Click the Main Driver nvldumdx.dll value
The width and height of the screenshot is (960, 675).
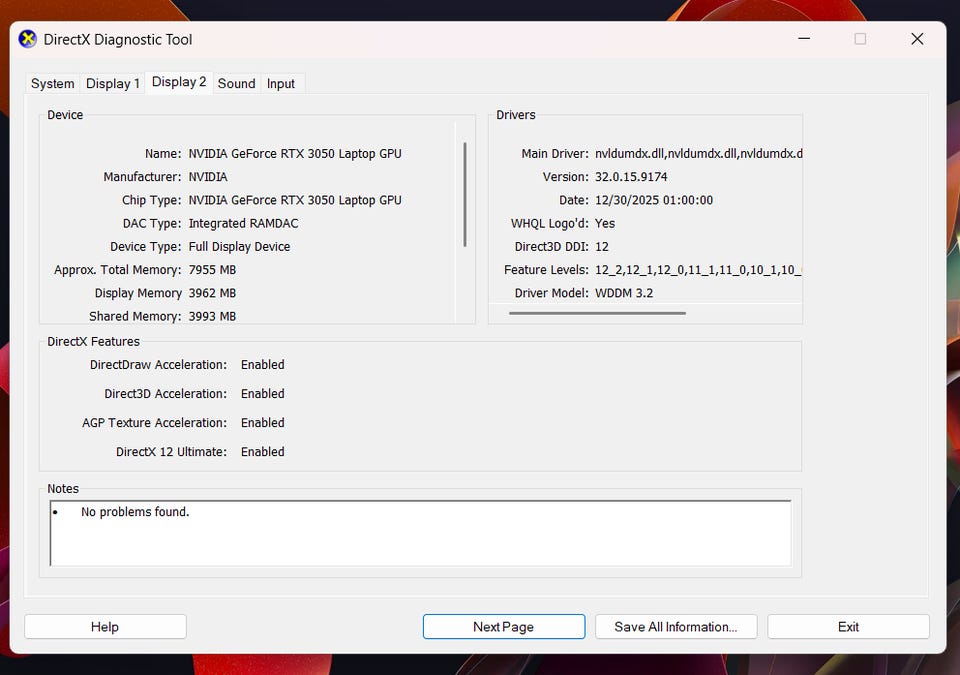click(699, 154)
